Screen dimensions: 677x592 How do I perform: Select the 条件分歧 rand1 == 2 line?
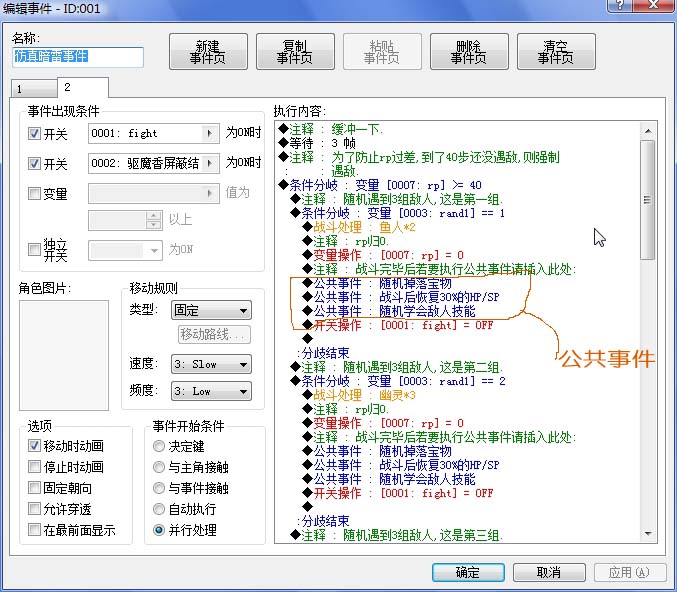click(398, 381)
